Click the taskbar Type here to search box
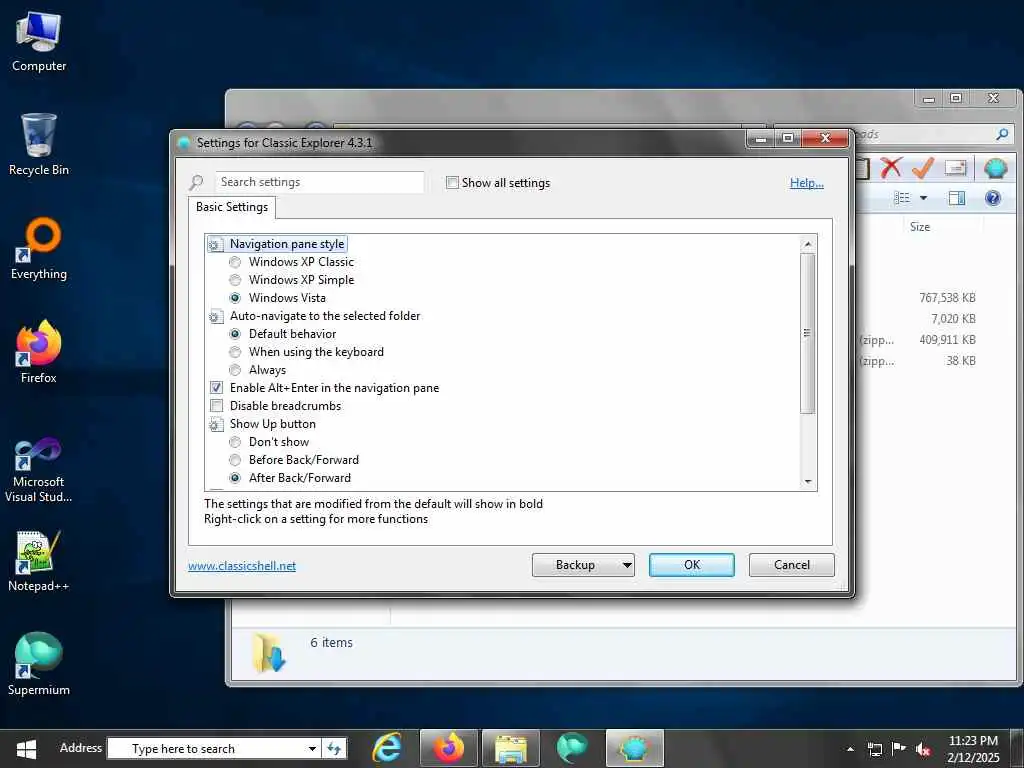Image resolution: width=1024 pixels, height=768 pixels. tap(206, 748)
